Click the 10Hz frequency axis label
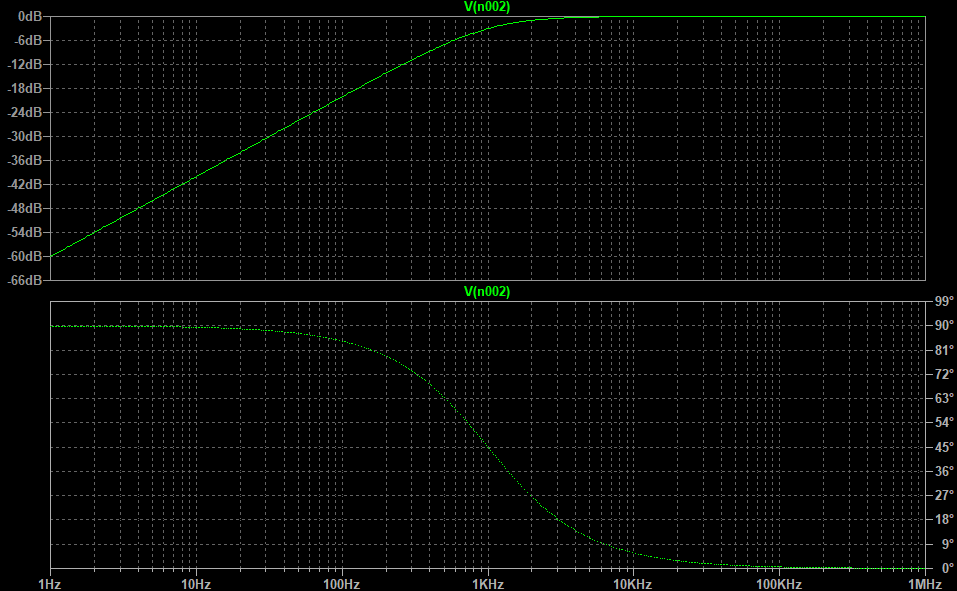 196,583
